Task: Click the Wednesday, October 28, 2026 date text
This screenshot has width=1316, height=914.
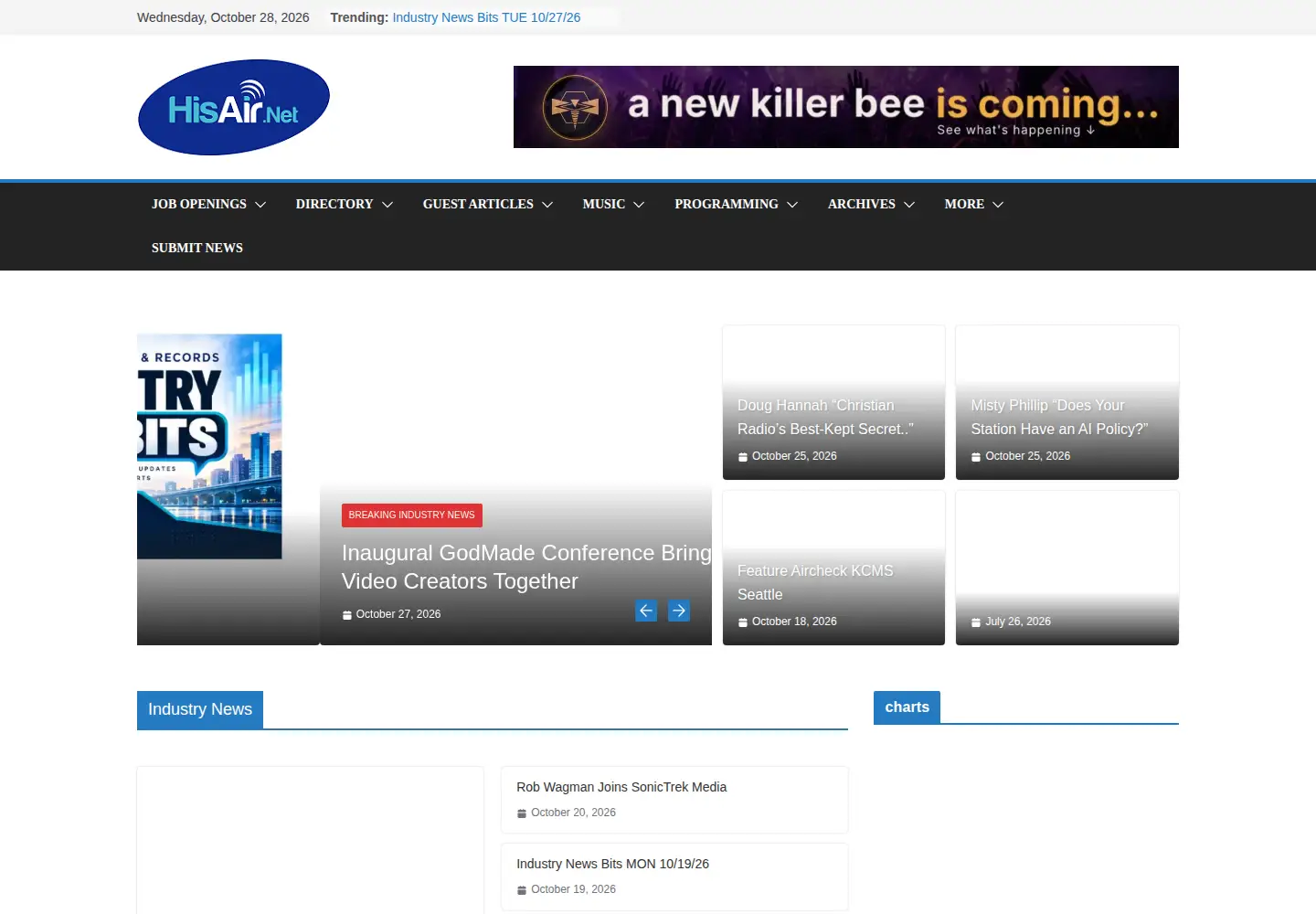Action: pyautogui.click(x=223, y=17)
